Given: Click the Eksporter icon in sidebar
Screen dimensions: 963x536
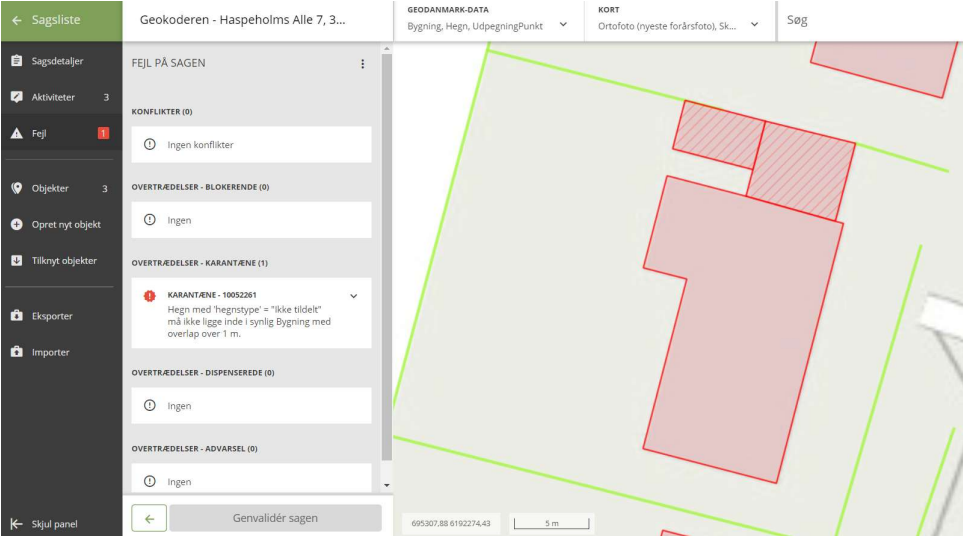Looking at the screenshot, I should pyautogui.click(x=16, y=316).
